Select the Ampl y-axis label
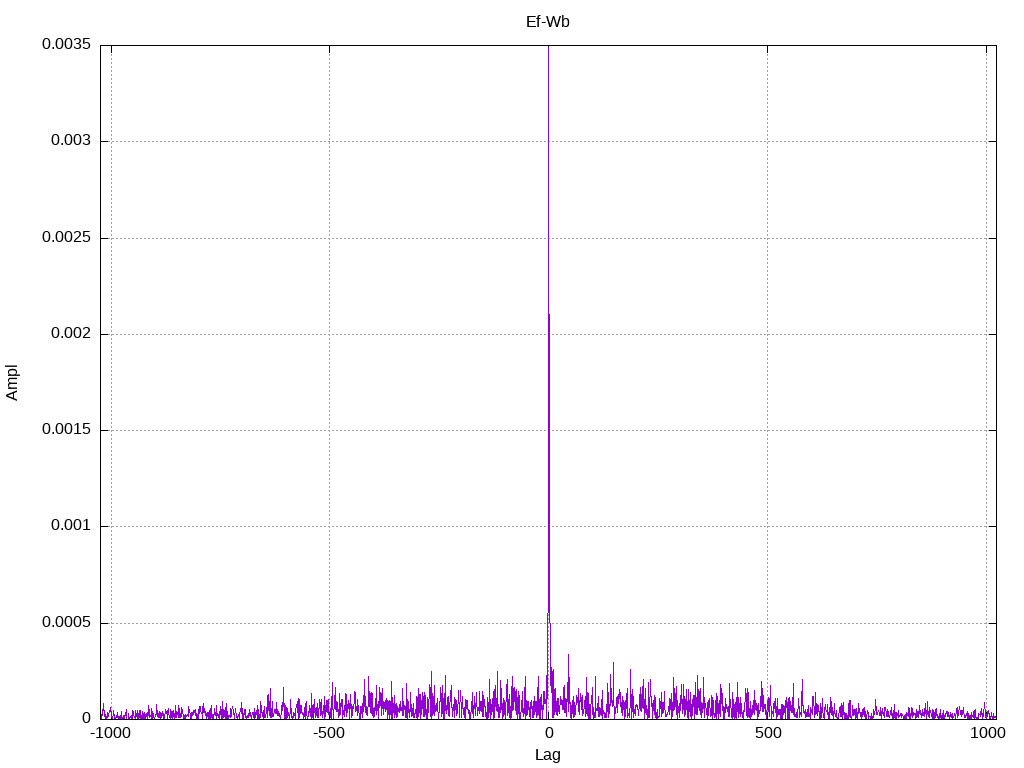 [12, 383]
